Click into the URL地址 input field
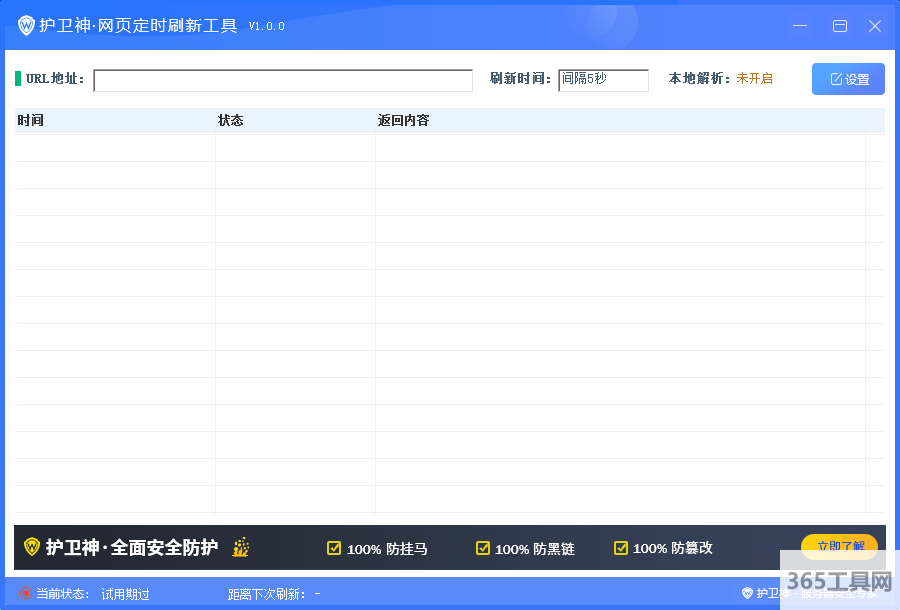900x610 pixels. click(x=282, y=80)
